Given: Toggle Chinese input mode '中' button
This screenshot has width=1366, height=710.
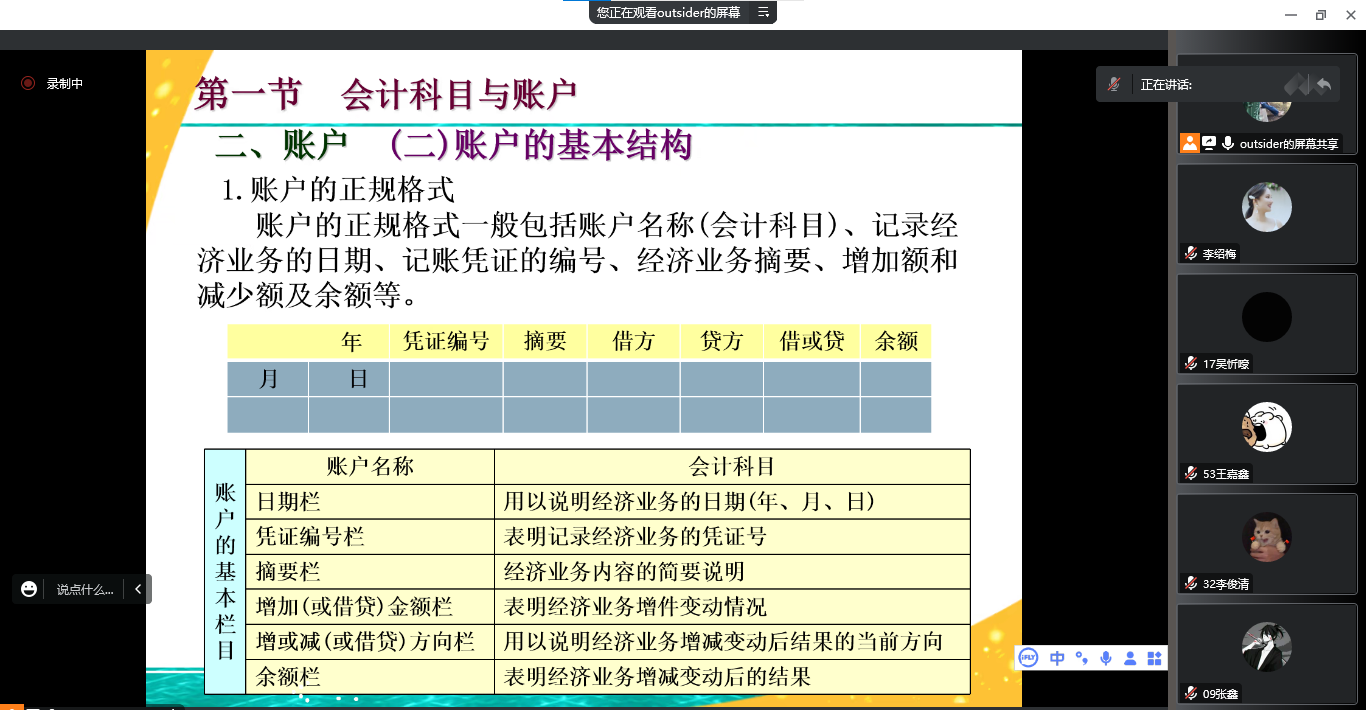Looking at the screenshot, I should tap(1056, 658).
